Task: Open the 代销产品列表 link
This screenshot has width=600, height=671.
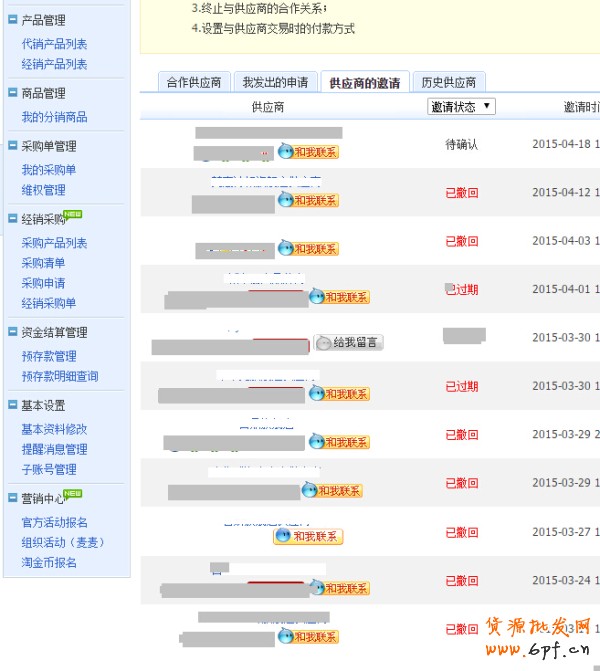Action: 54,44
